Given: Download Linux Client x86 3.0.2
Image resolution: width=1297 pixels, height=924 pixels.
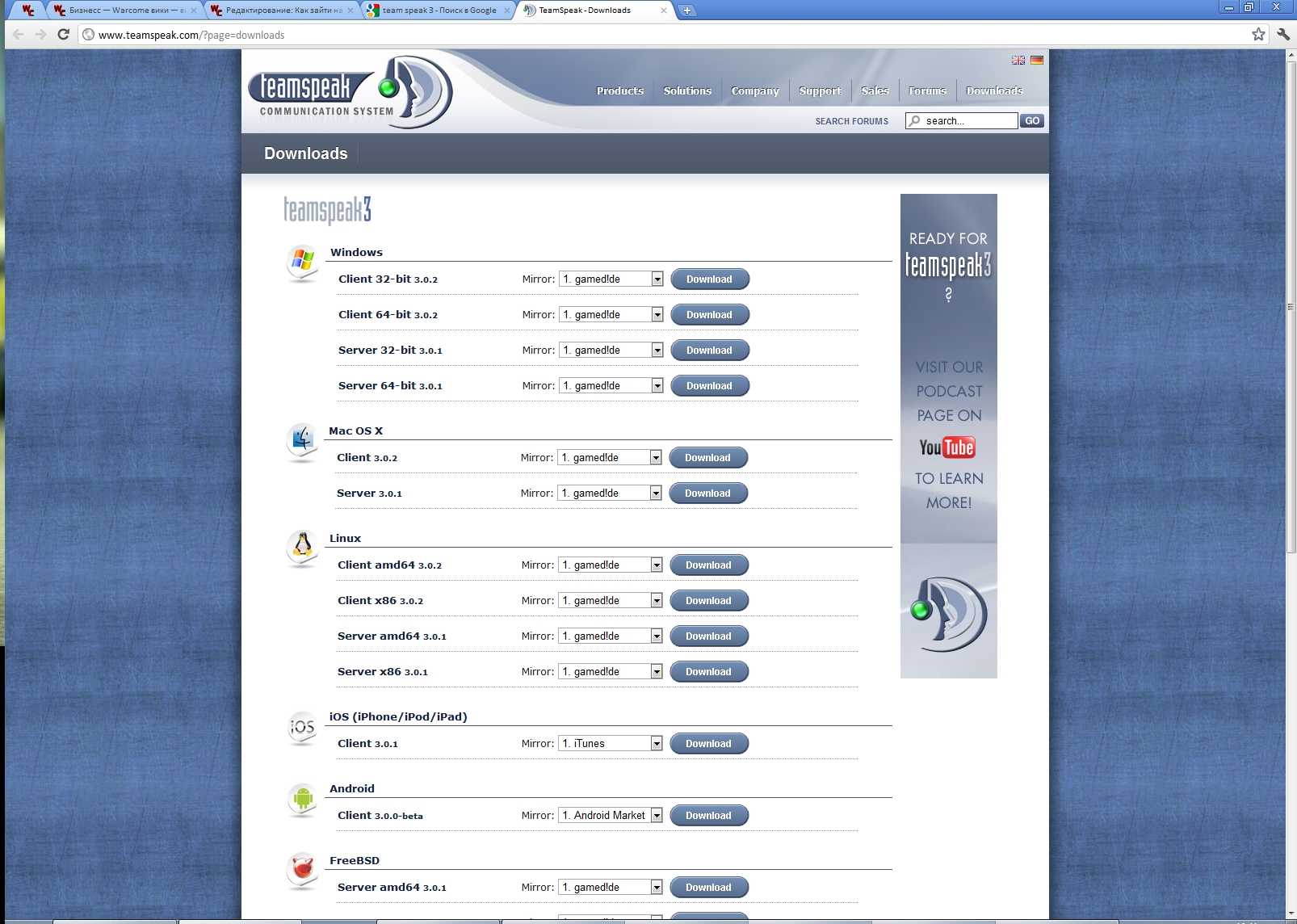Looking at the screenshot, I should (x=709, y=600).
